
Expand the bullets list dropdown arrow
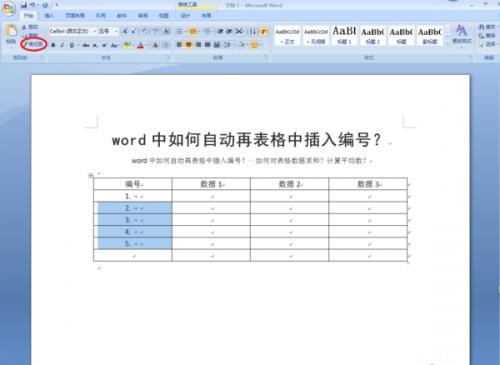(185, 31)
